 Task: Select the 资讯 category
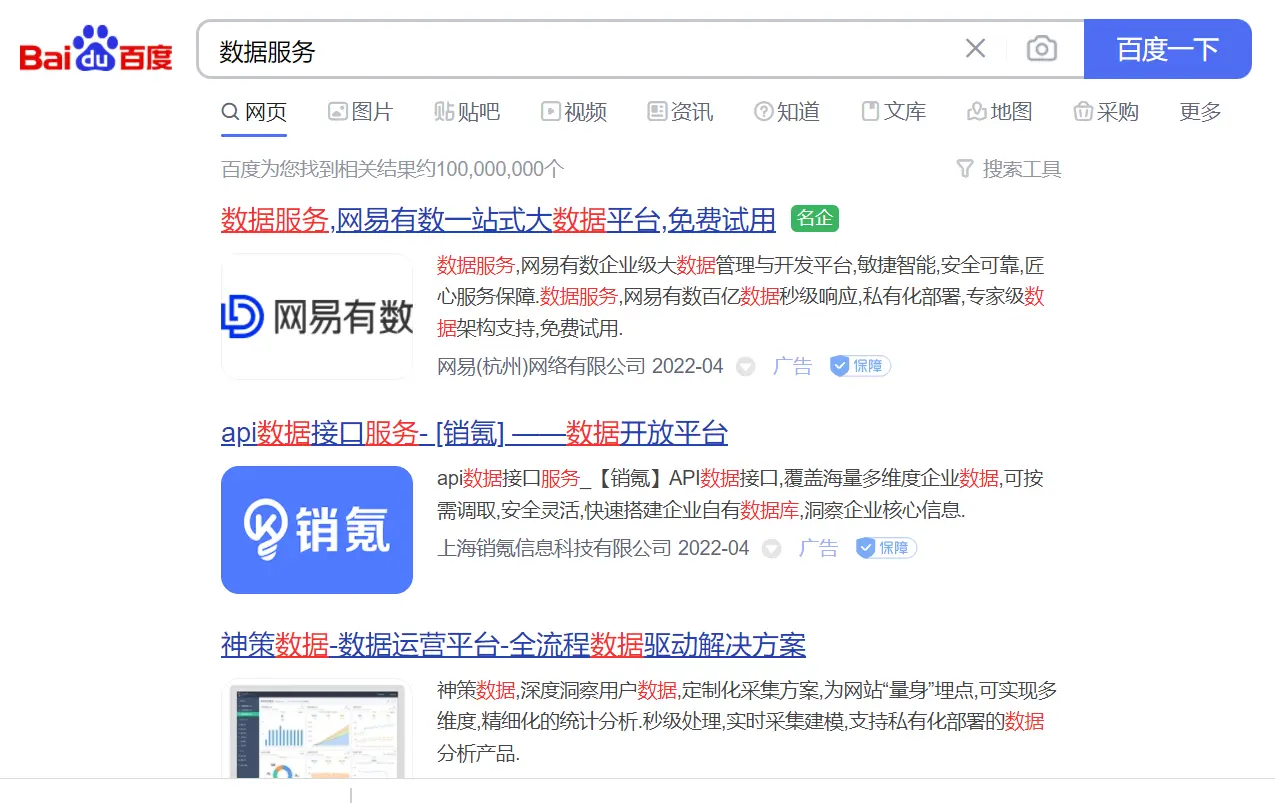[x=680, y=112]
